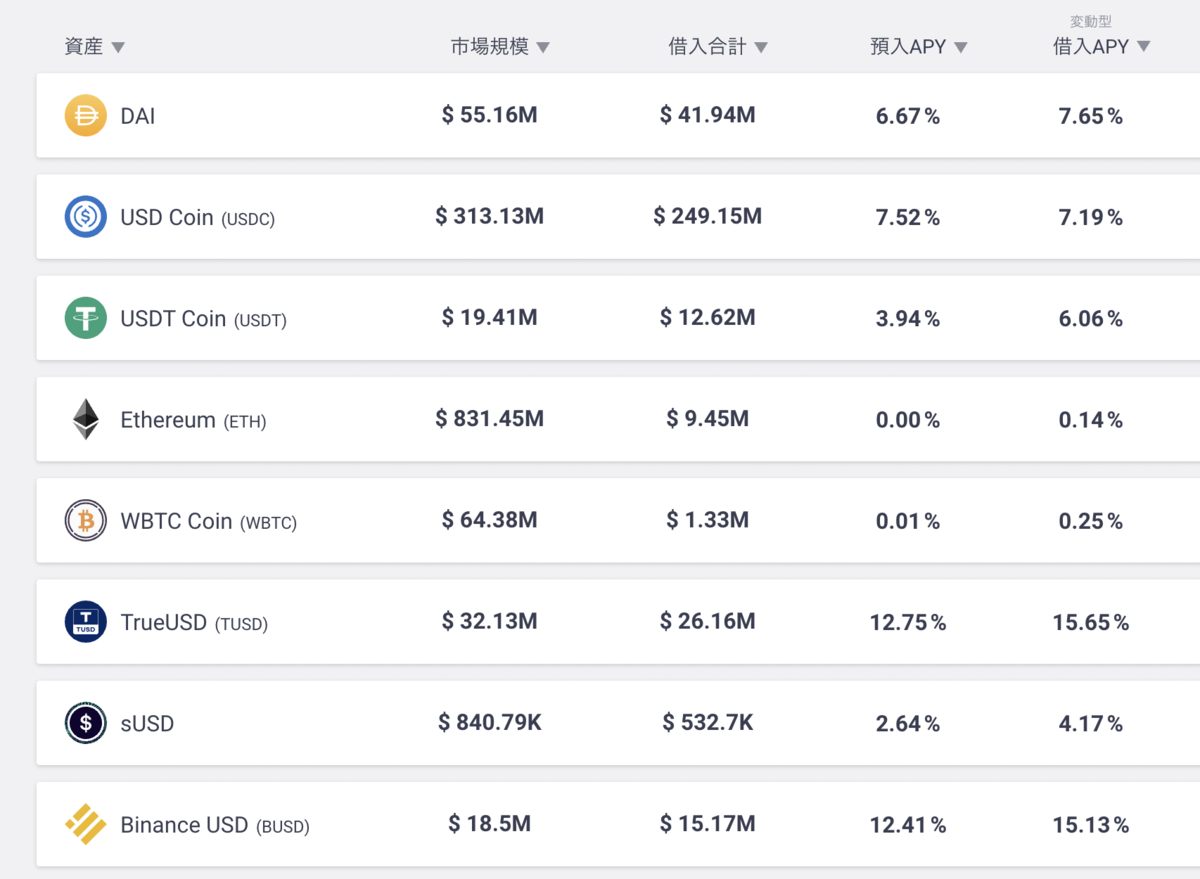Click USDC borrow APY 7.19%
The height and width of the screenshot is (879, 1200).
tap(1091, 217)
